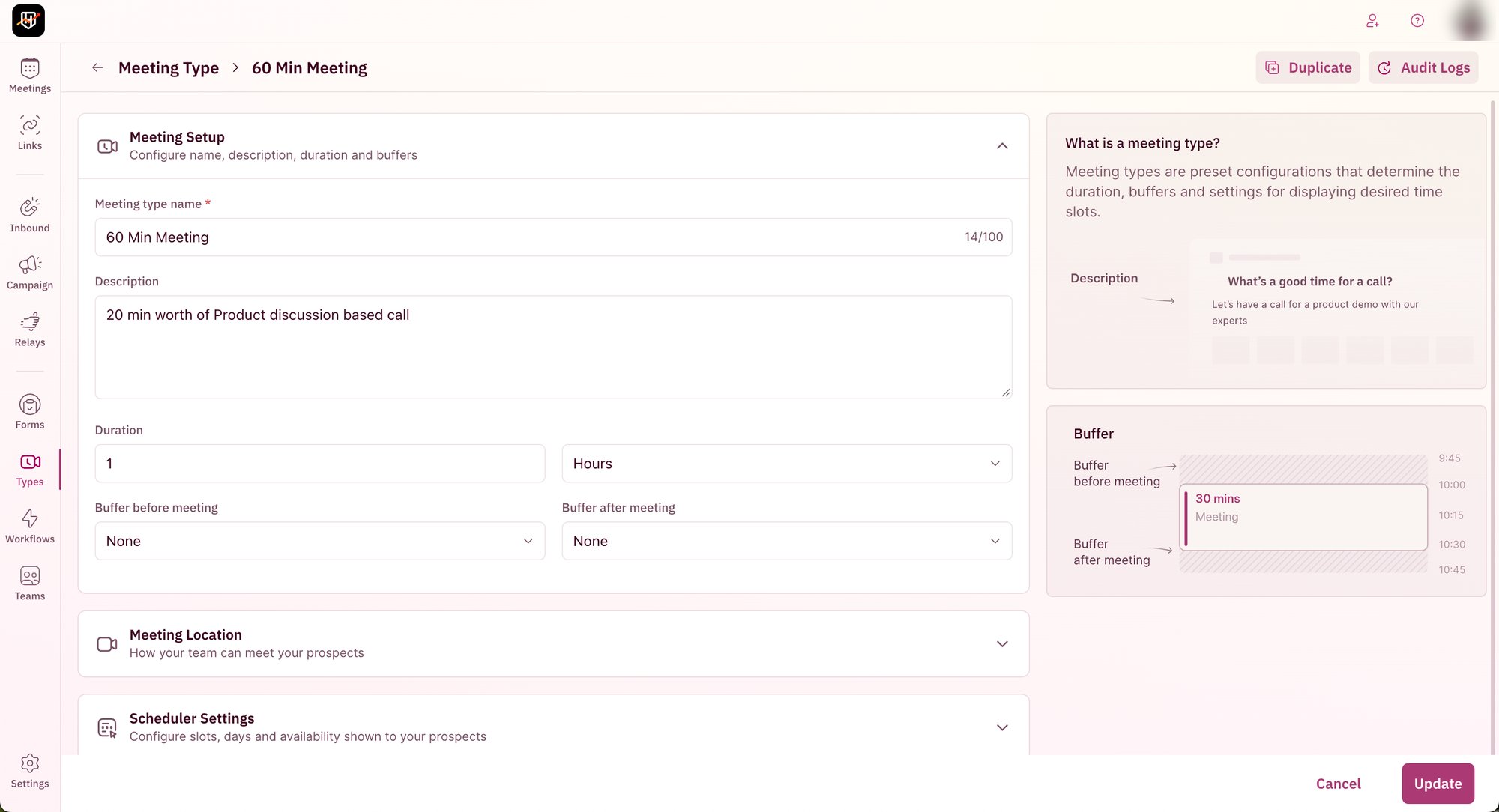Image resolution: width=1499 pixels, height=812 pixels.
Task: Click the Cancel button
Action: (1338, 784)
